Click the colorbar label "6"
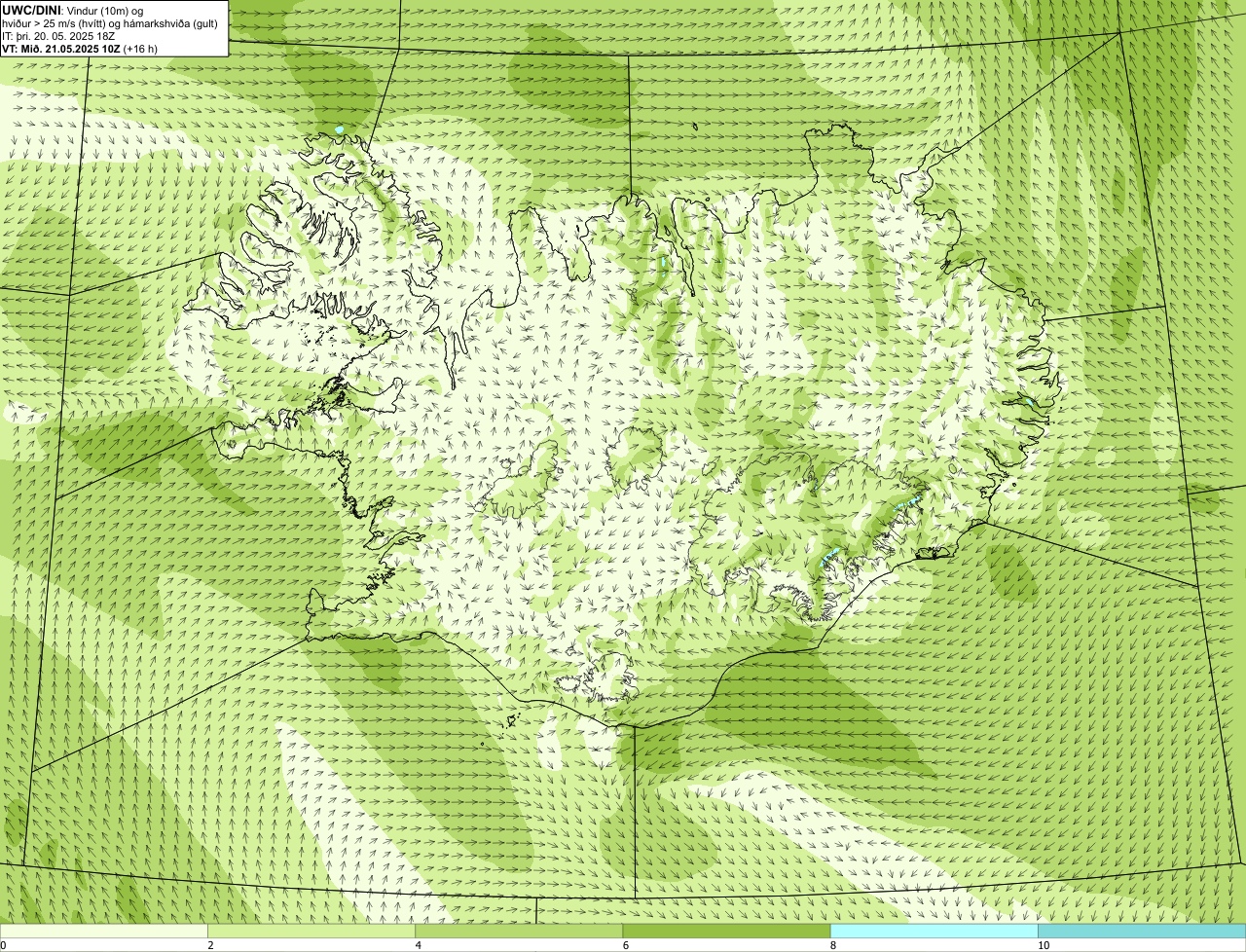 pos(625,945)
